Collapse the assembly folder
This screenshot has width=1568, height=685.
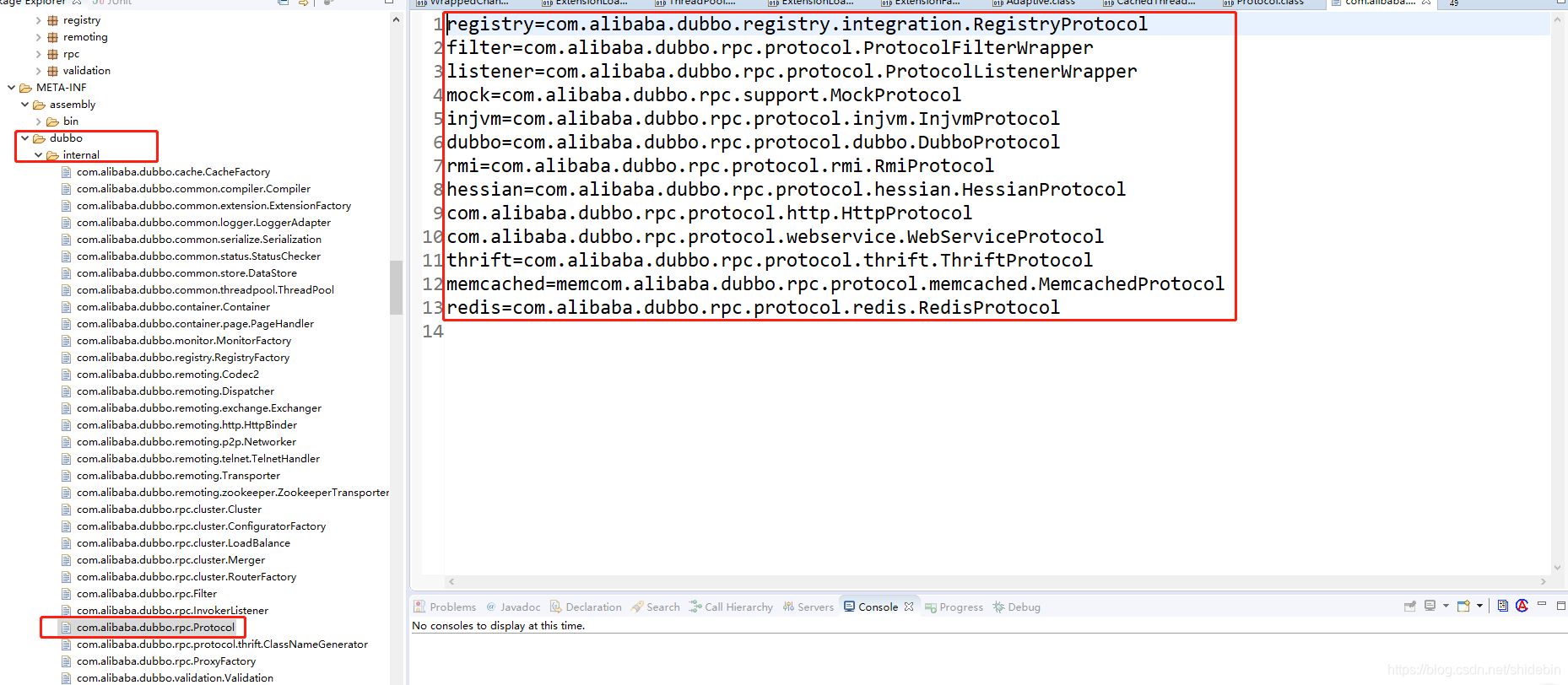point(24,105)
